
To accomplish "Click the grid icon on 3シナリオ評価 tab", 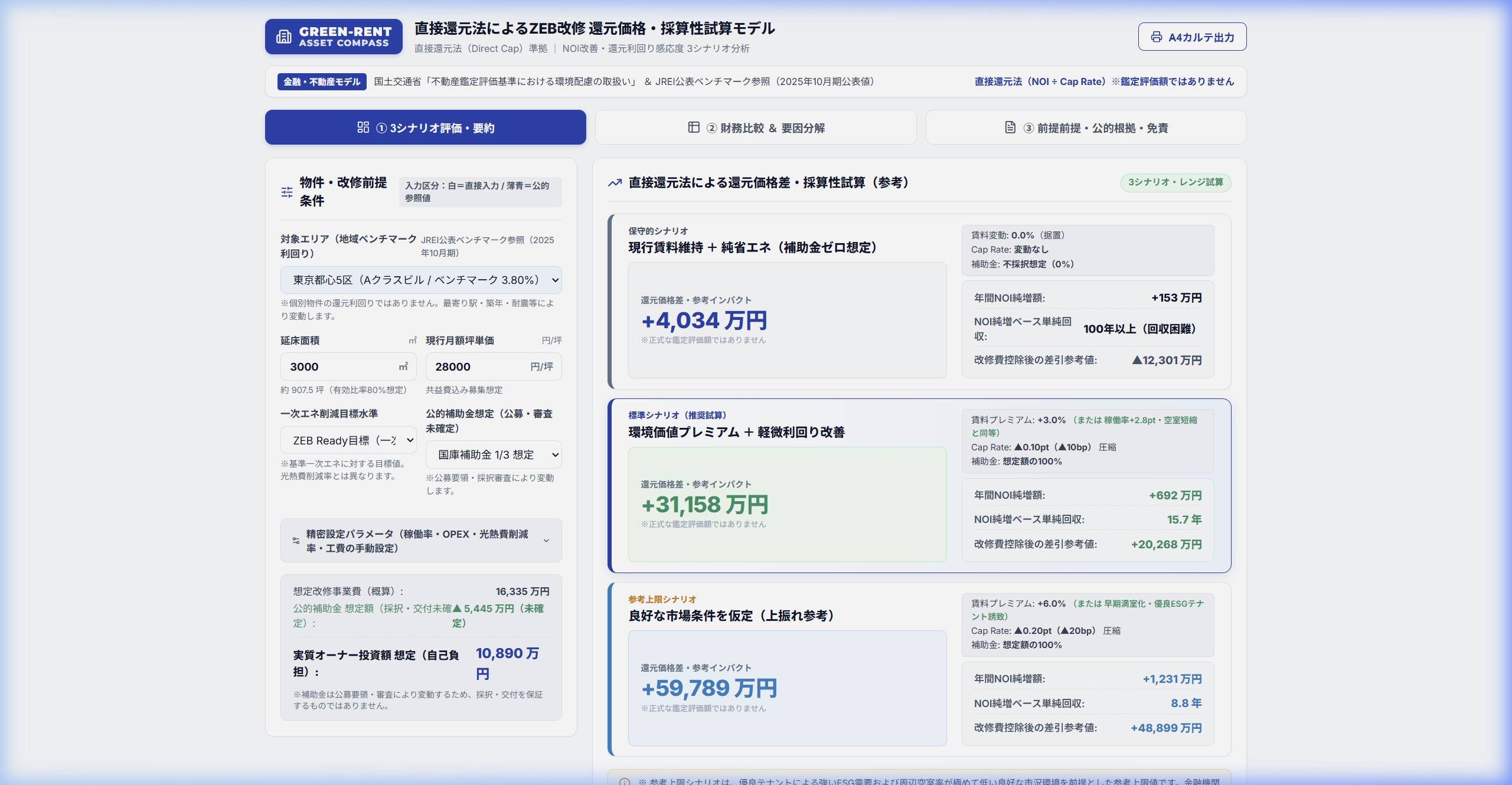I will pos(363,127).
